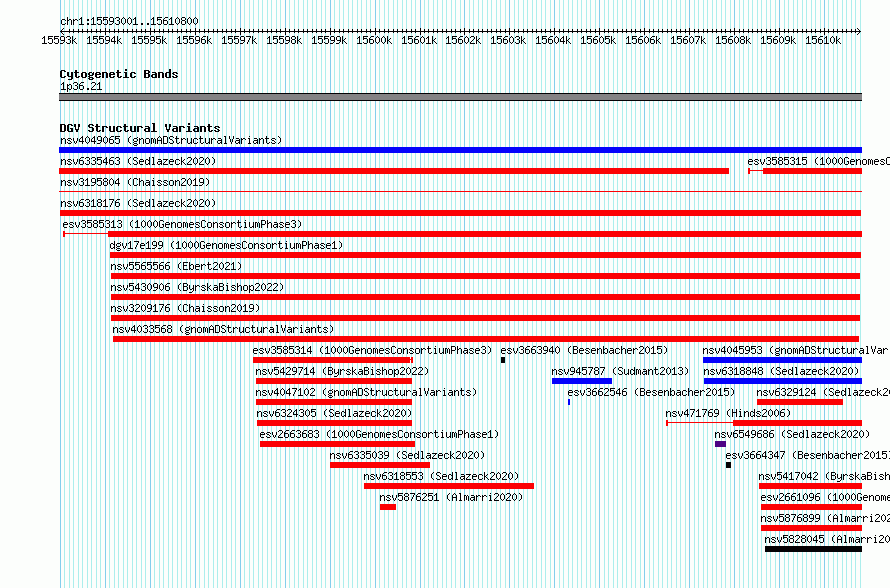Open variant nsv6329124 label
Screen dimensions: 890x588
click(823, 392)
